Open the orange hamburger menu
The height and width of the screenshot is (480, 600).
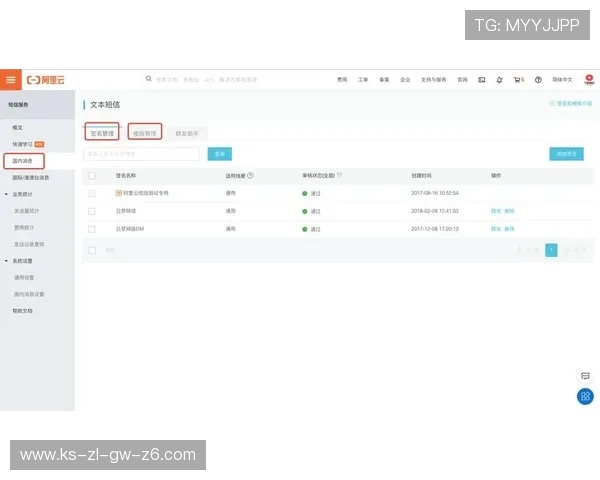(x=11, y=80)
